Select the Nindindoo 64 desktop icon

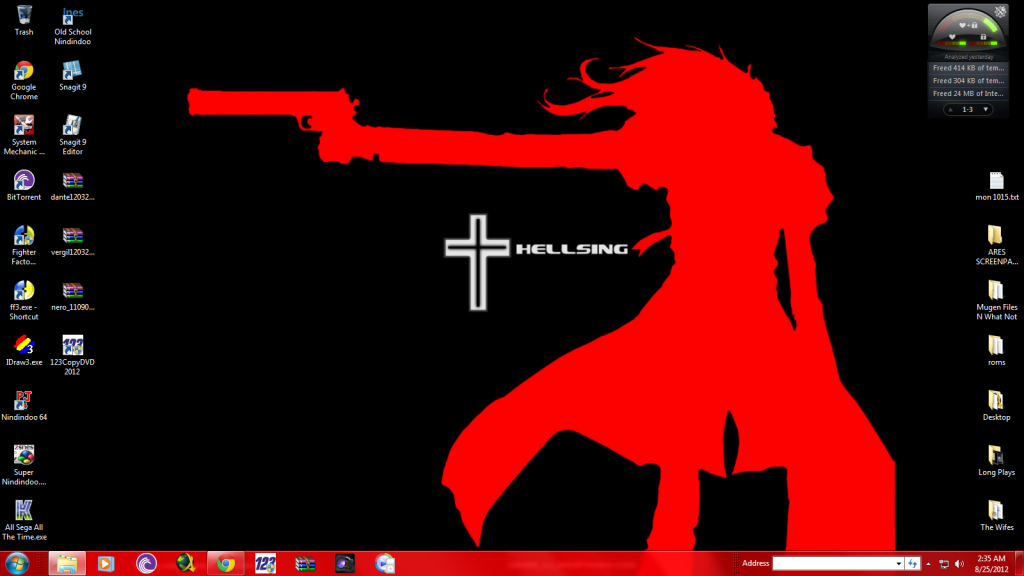click(x=24, y=406)
